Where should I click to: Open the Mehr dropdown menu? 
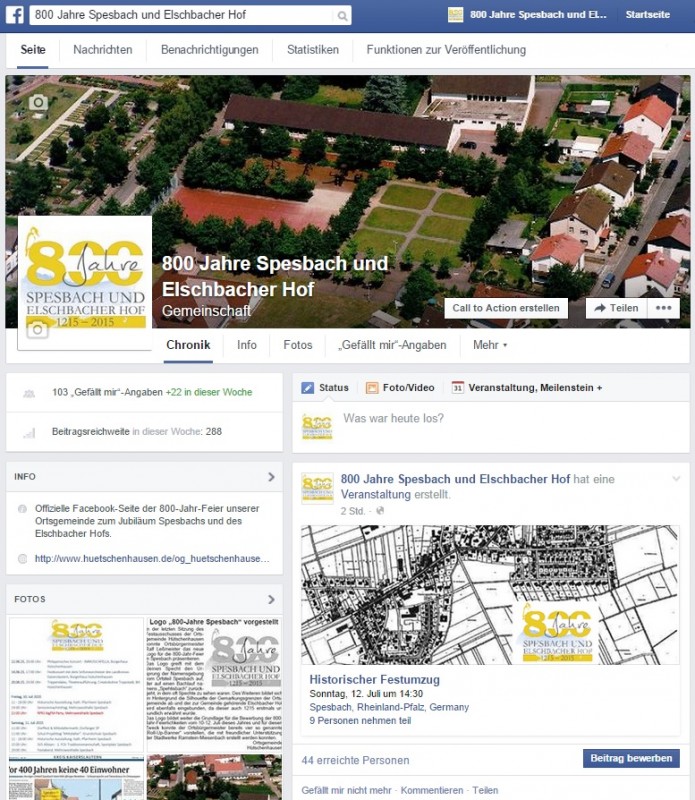(x=489, y=345)
